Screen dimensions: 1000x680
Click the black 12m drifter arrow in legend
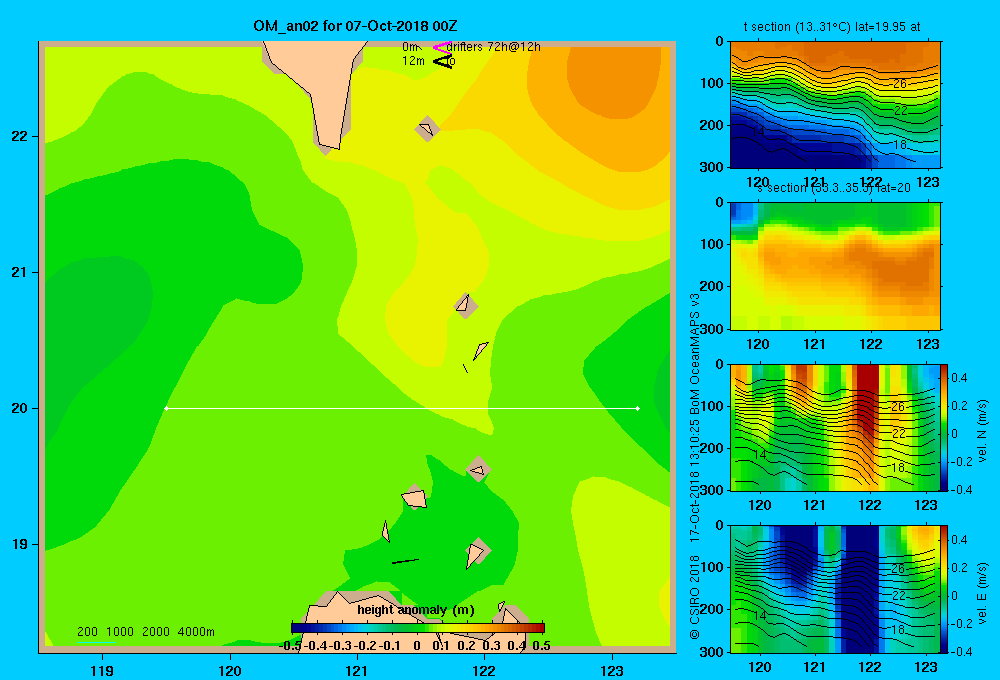click(x=443, y=61)
